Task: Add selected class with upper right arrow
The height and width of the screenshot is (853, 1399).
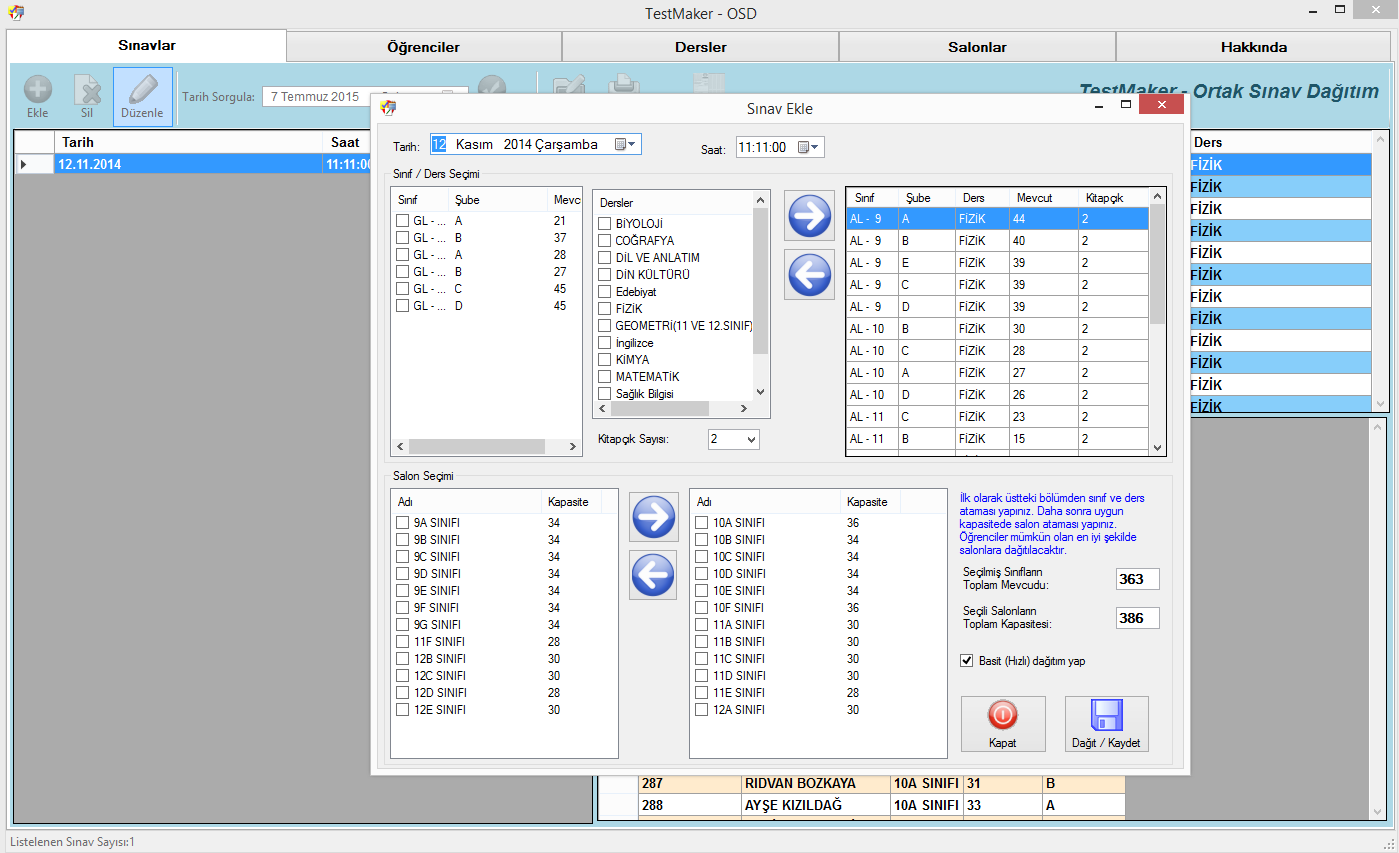Action: (x=809, y=215)
